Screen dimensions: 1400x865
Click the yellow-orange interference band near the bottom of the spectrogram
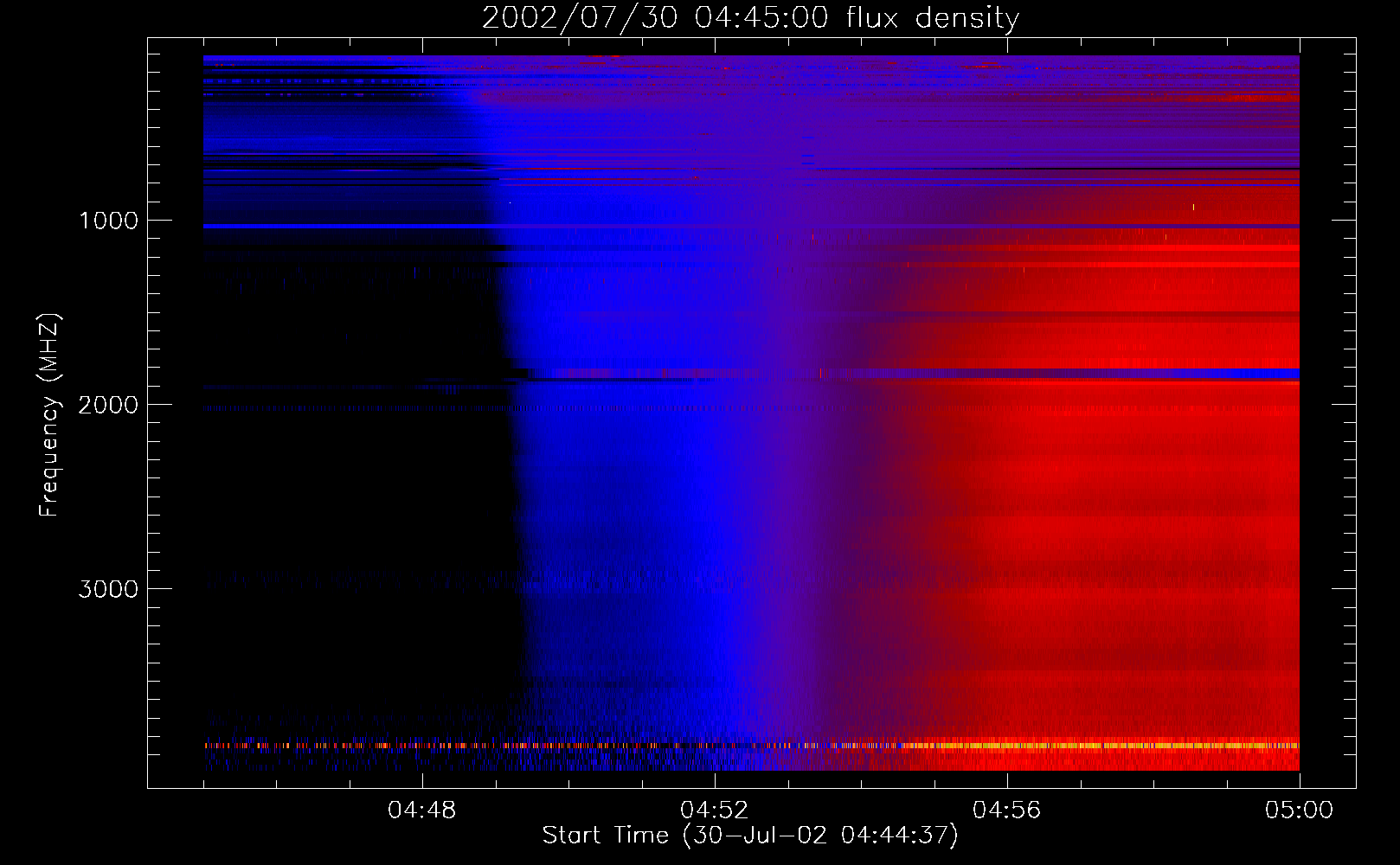(751, 745)
